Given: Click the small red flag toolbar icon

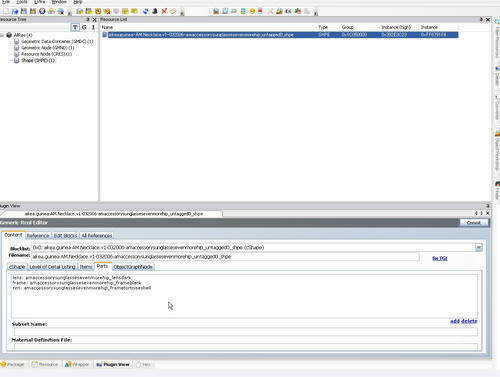Looking at the screenshot, I should click(260, 11).
